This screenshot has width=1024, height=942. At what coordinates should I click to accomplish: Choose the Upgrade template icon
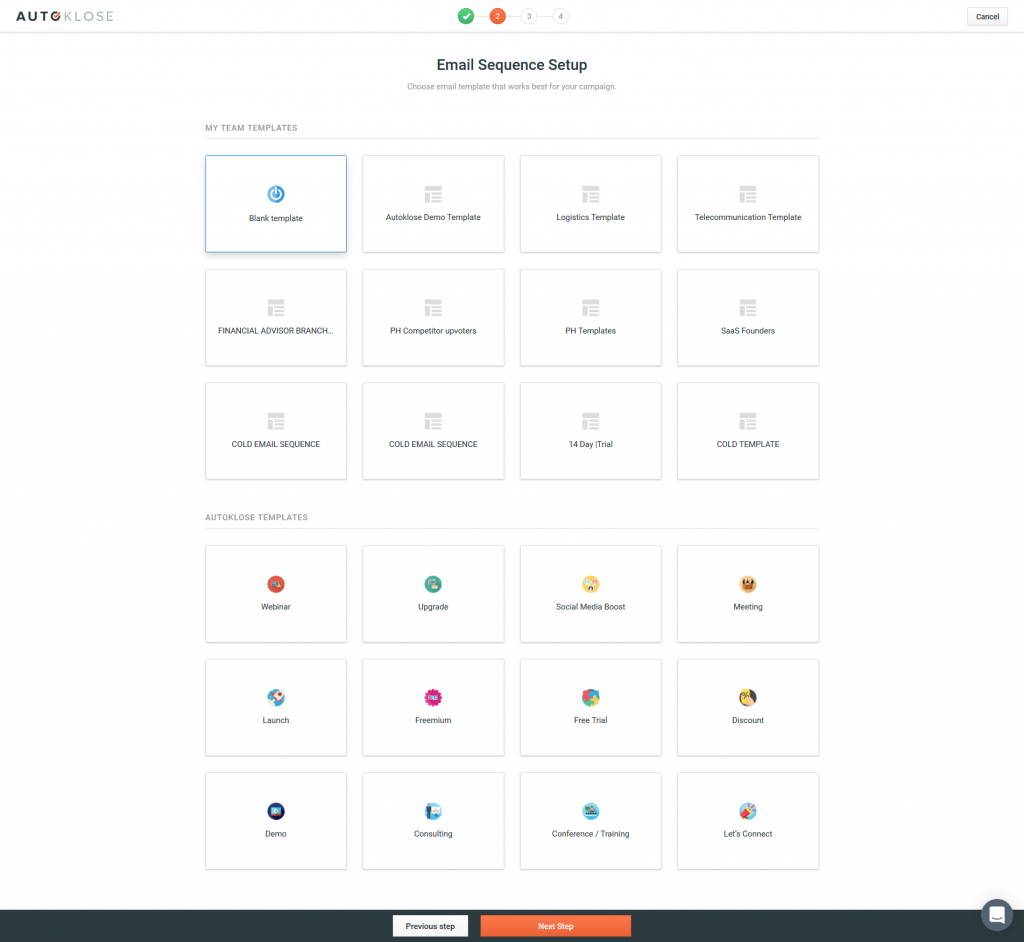(433, 584)
